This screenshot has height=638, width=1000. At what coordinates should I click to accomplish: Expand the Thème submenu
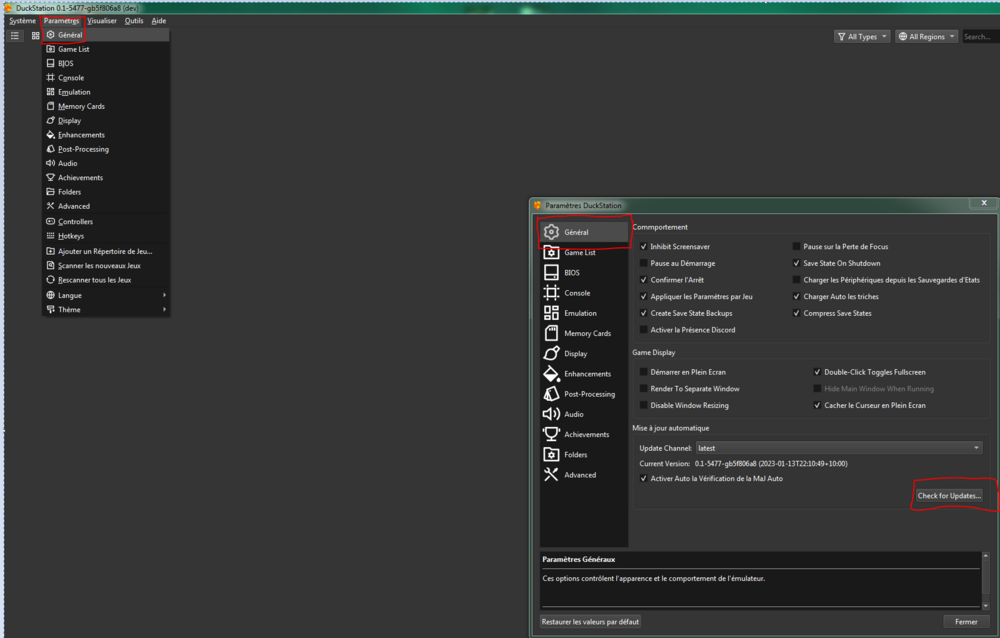click(x=105, y=309)
